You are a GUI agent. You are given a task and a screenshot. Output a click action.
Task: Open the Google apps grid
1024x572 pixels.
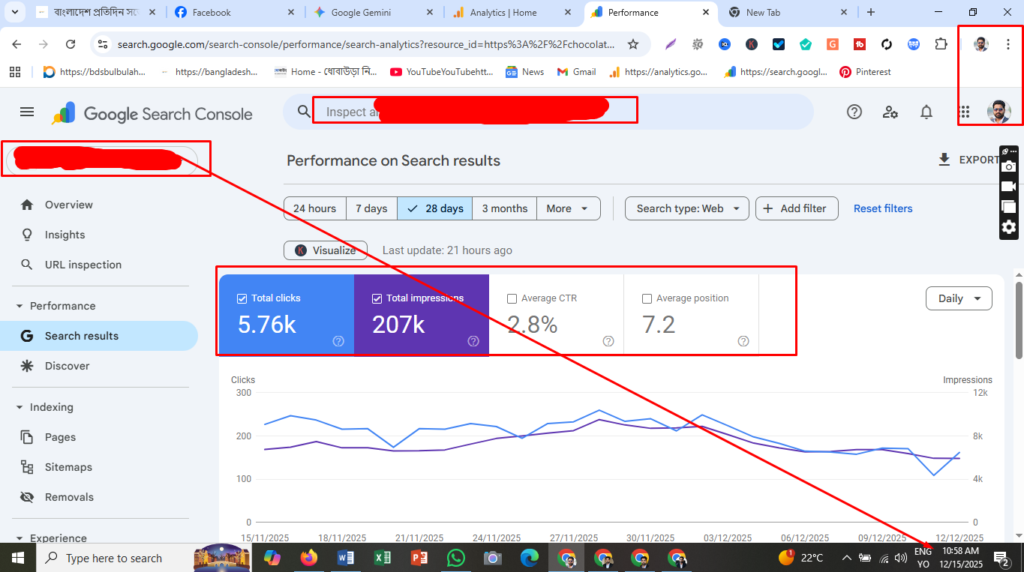[965, 112]
